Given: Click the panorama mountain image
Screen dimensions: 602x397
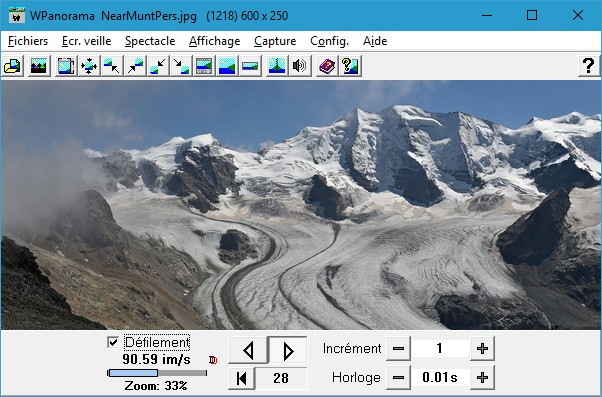Looking at the screenshot, I should click(301, 205).
